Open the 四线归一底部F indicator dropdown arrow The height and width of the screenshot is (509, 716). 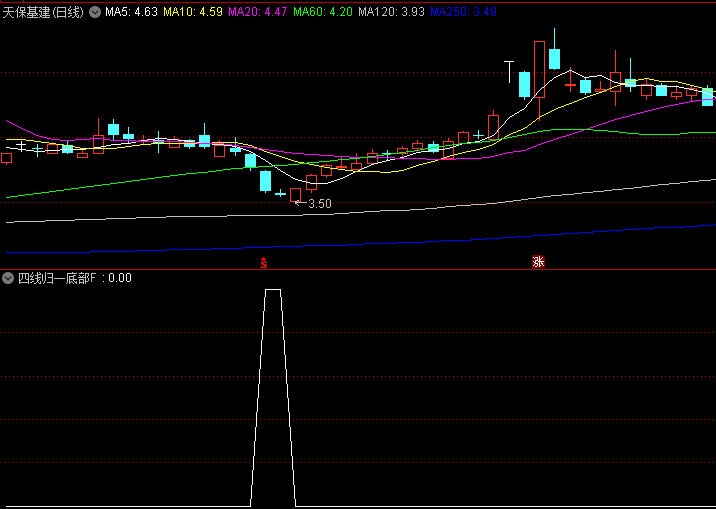(x=9, y=278)
